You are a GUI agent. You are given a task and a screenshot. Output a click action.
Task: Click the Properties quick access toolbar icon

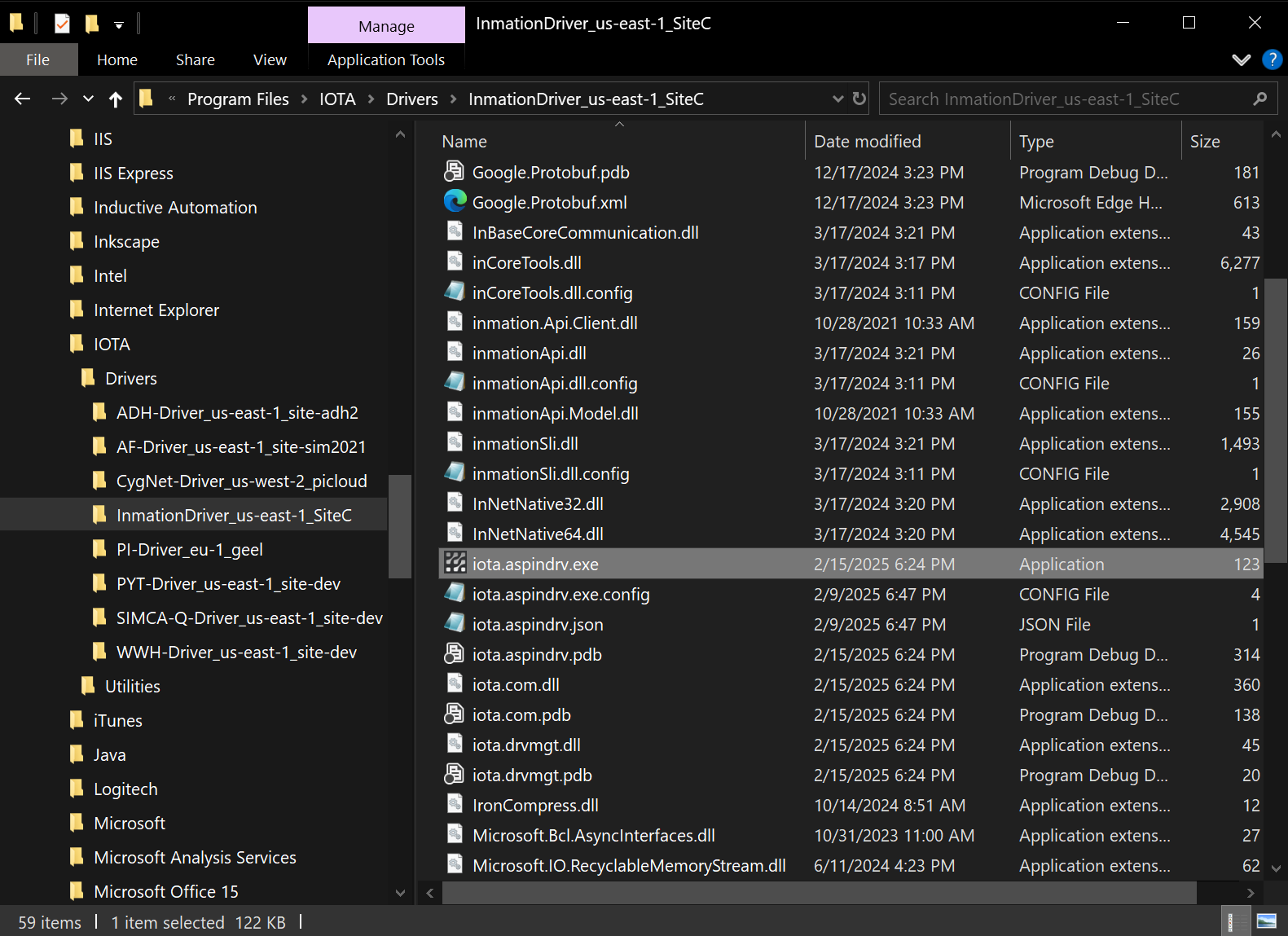[62, 24]
